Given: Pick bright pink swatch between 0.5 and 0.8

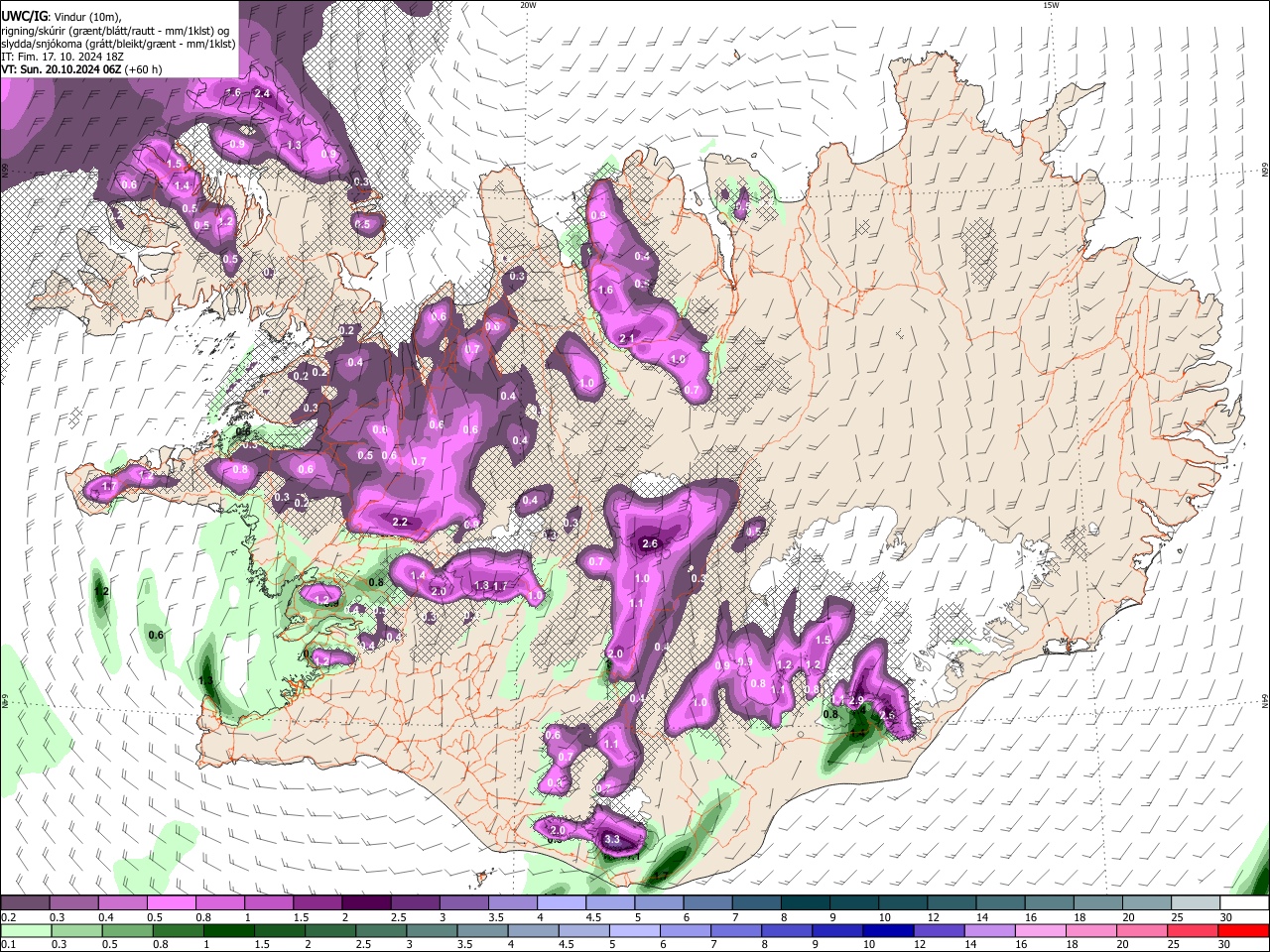Looking at the screenshot, I should click(171, 903).
